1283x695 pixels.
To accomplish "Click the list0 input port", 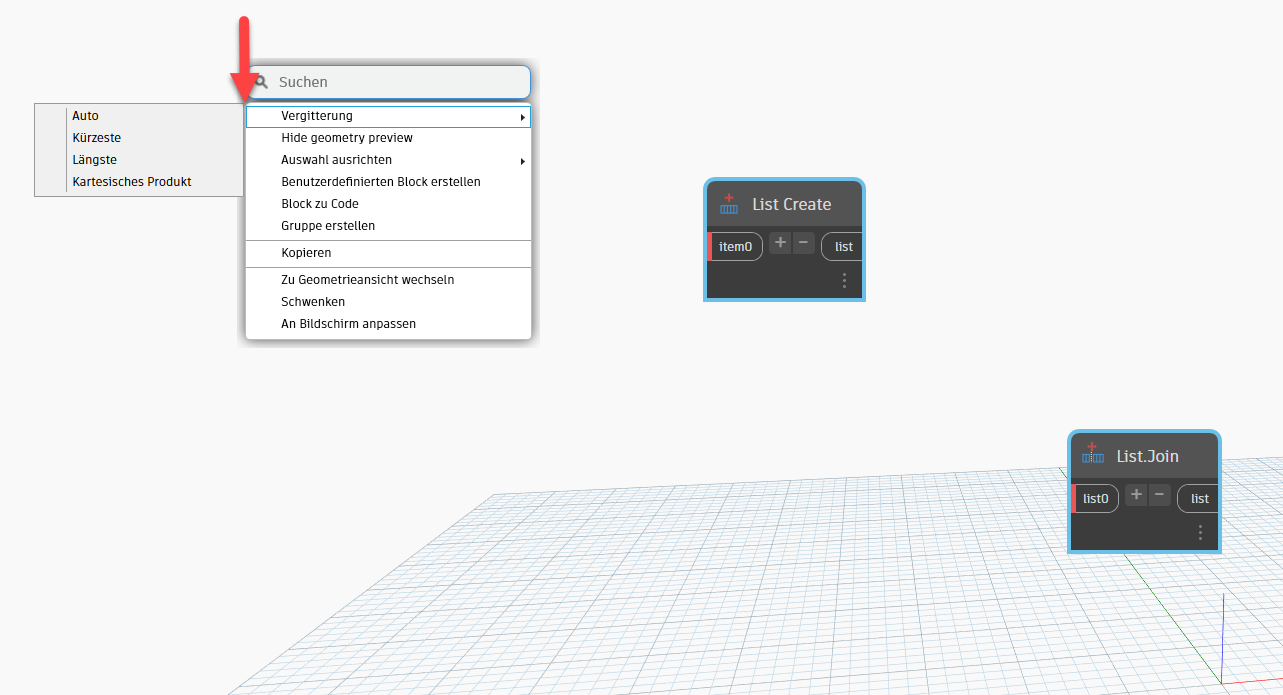I will click(x=1096, y=498).
